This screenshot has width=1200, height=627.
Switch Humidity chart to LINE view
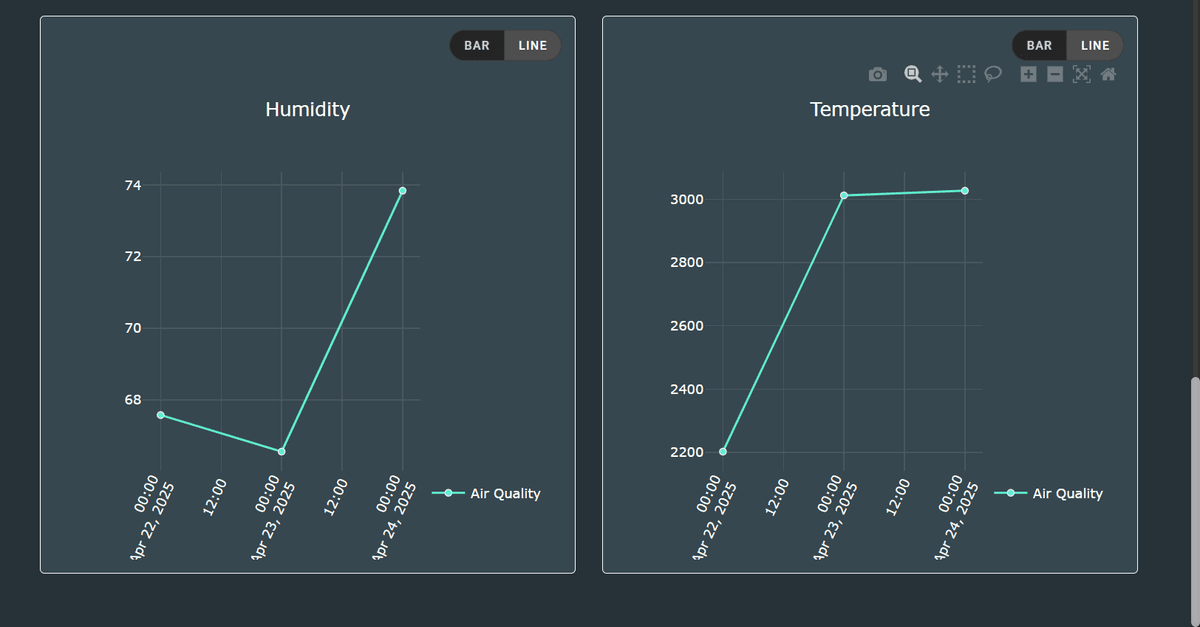tap(532, 45)
